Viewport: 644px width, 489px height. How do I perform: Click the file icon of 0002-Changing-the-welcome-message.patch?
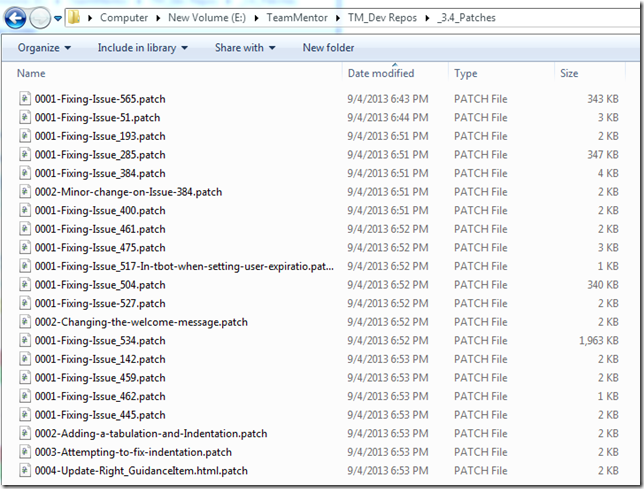[x=25, y=322]
